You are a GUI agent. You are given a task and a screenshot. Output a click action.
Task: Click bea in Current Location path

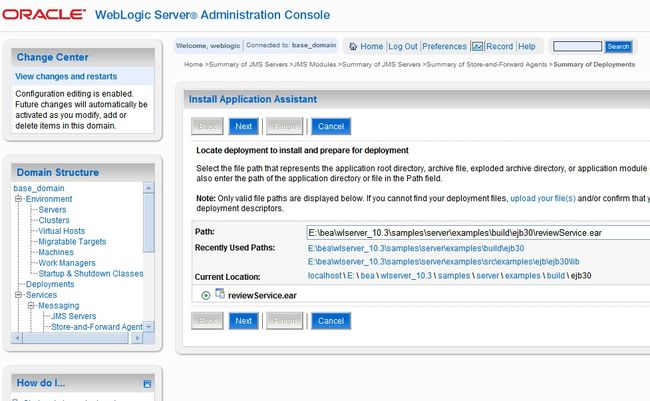(x=367, y=276)
